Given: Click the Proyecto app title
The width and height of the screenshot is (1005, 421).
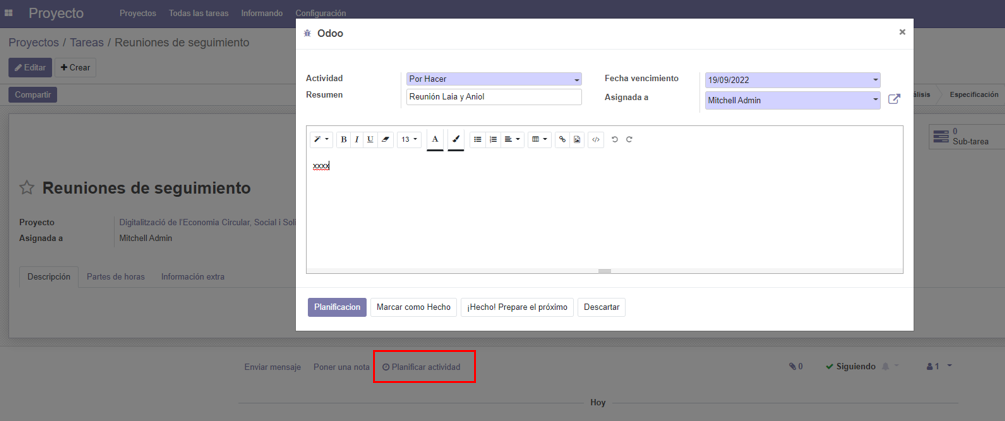Looking at the screenshot, I should pyautogui.click(x=56, y=13).
